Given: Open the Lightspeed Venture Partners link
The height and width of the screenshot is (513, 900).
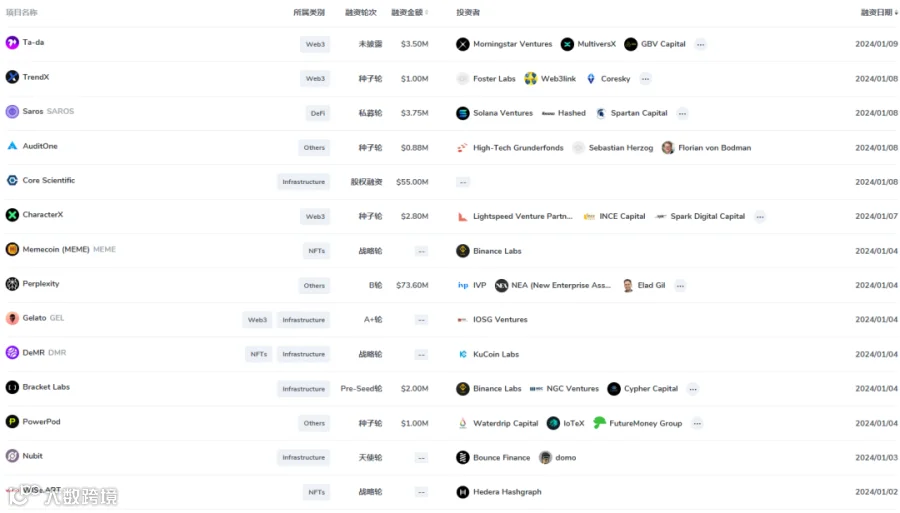Looking at the screenshot, I should tap(522, 216).
